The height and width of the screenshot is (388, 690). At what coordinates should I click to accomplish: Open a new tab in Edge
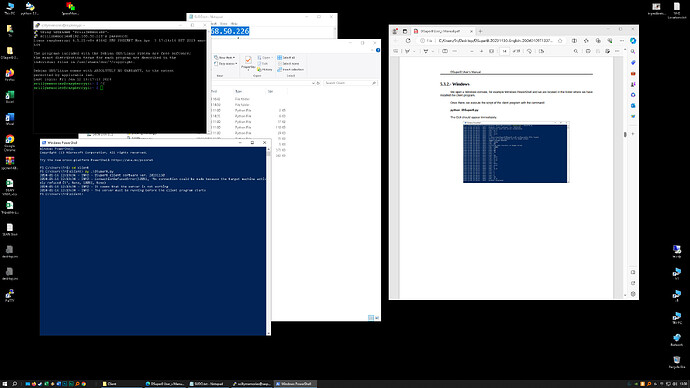(480, 31)
